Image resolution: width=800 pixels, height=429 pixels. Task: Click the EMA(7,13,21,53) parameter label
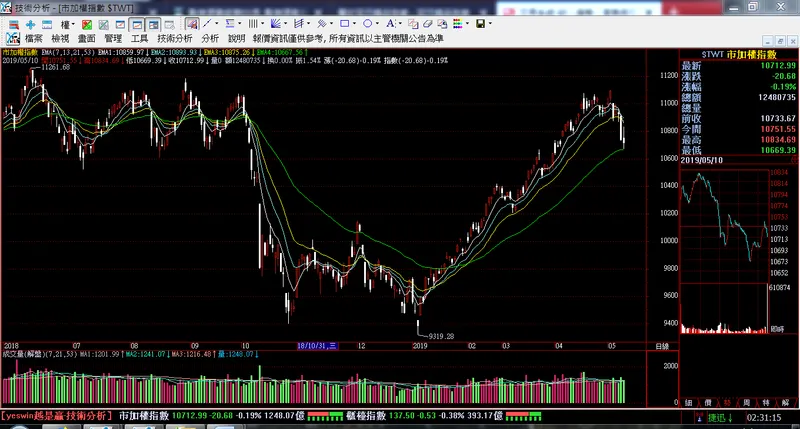pos(68,52)
